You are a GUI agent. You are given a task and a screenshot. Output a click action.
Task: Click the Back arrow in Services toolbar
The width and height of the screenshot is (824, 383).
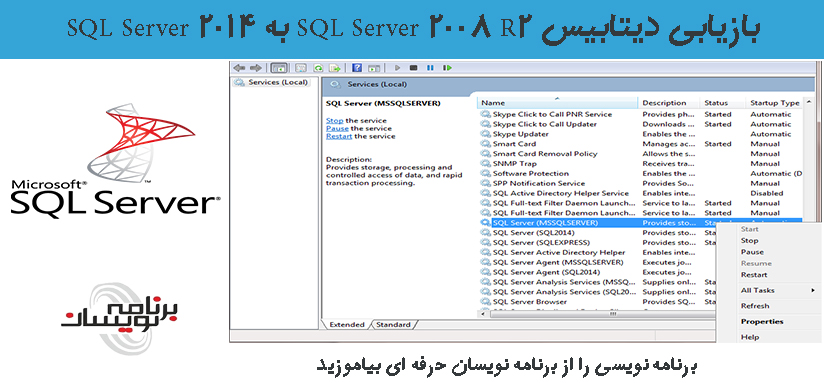click(x=240, y=68)
